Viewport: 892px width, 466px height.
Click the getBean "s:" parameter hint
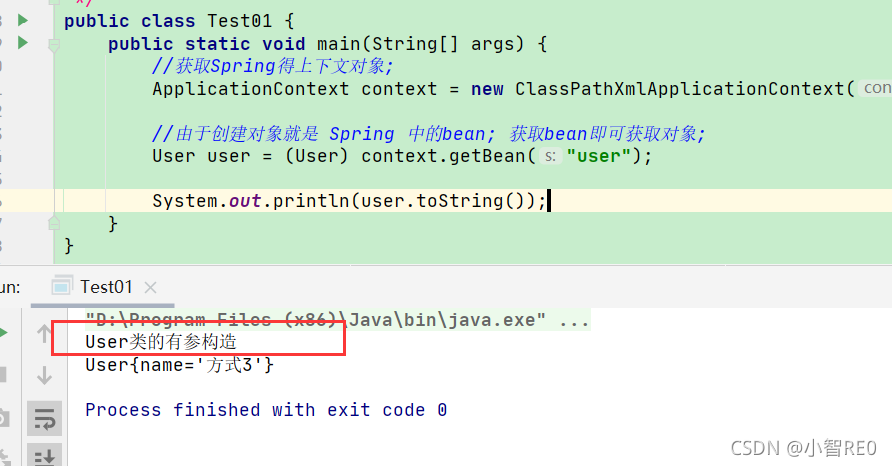[x=550, y=156]
